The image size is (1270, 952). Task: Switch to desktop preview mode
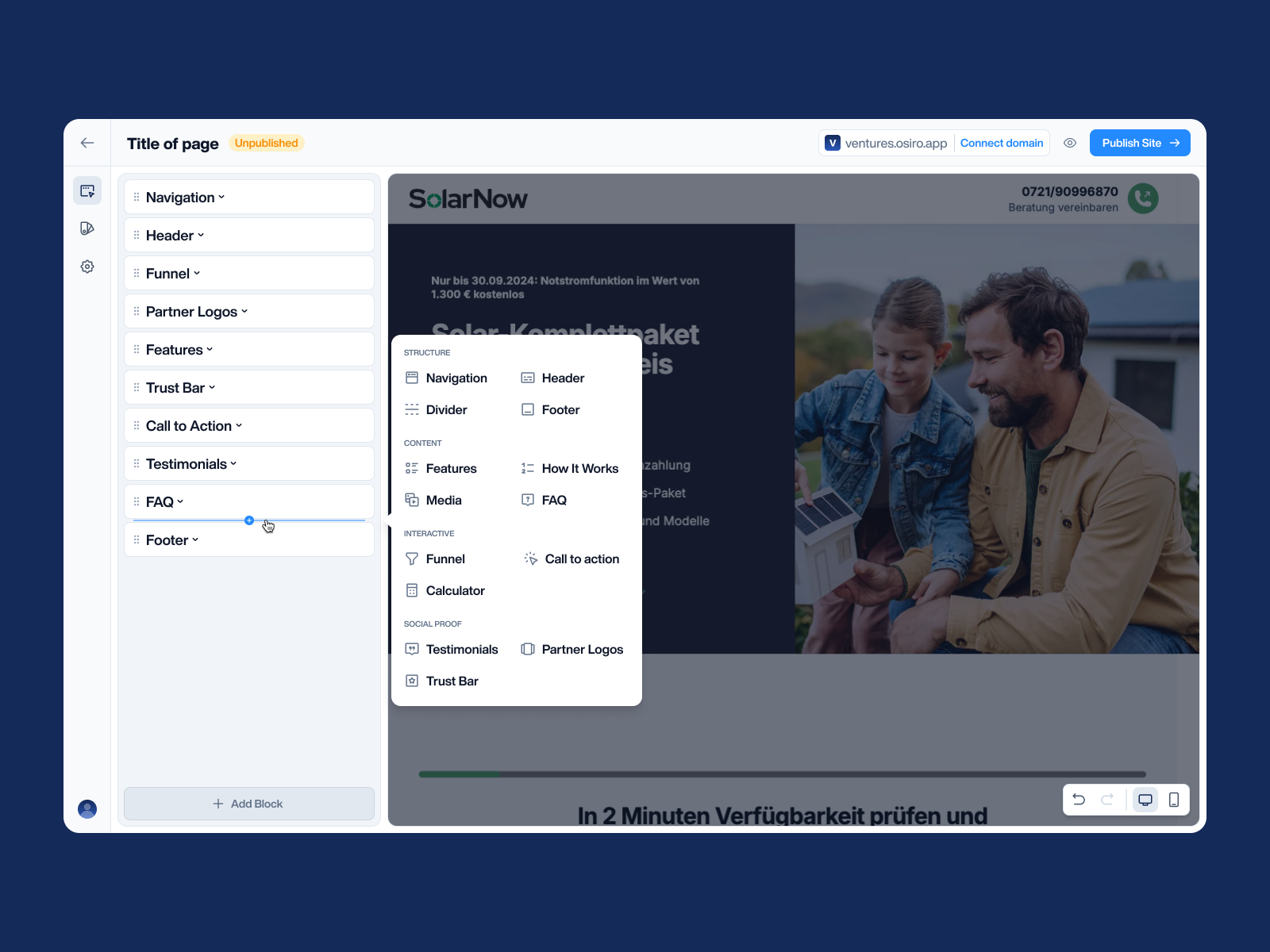[x=1145, y=800]
